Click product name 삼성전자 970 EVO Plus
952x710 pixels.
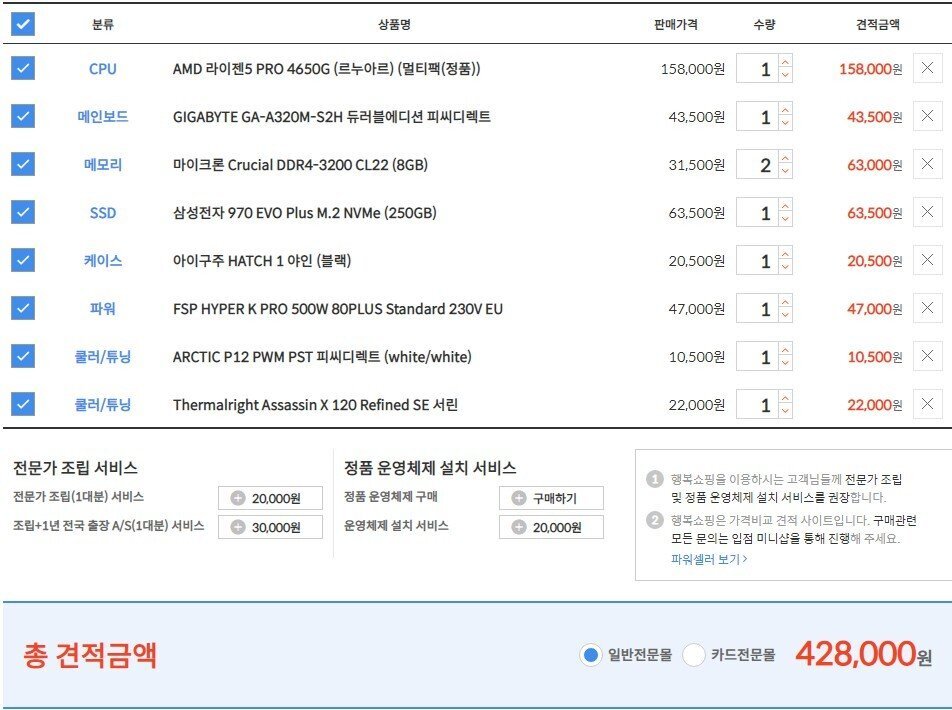click(x=304, y=213)
